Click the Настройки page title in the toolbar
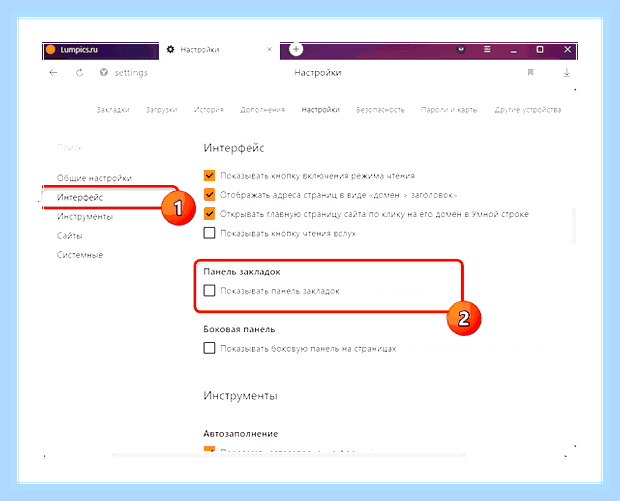The height and width of the screenshot is (501, 620). click(x=318, y=73)
